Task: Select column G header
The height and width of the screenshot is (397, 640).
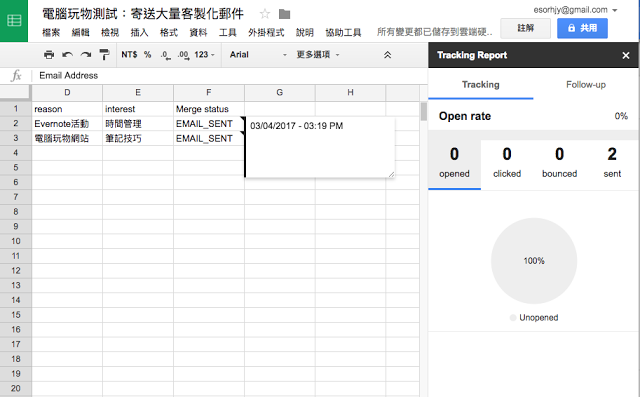Action: point(280,93)
